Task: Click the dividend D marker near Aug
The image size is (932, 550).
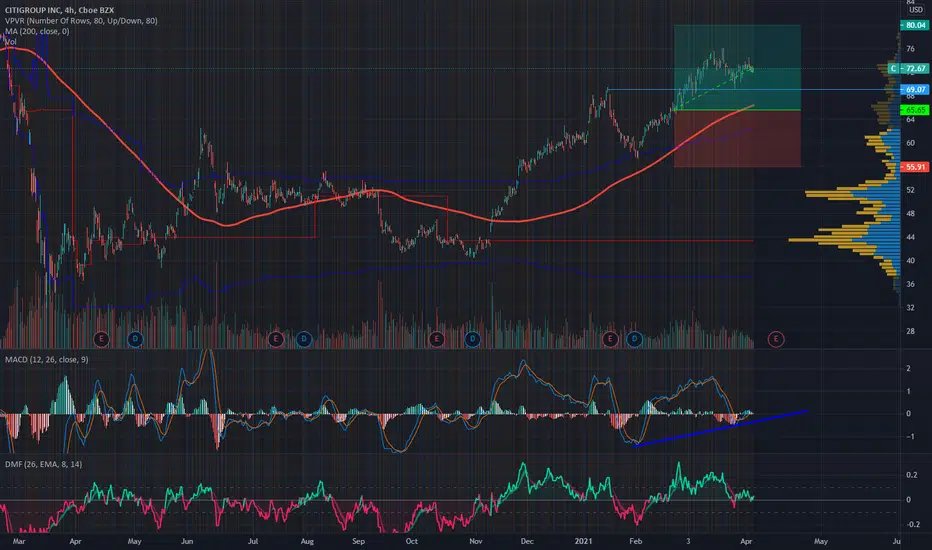Action: click(x=304, y=339)
